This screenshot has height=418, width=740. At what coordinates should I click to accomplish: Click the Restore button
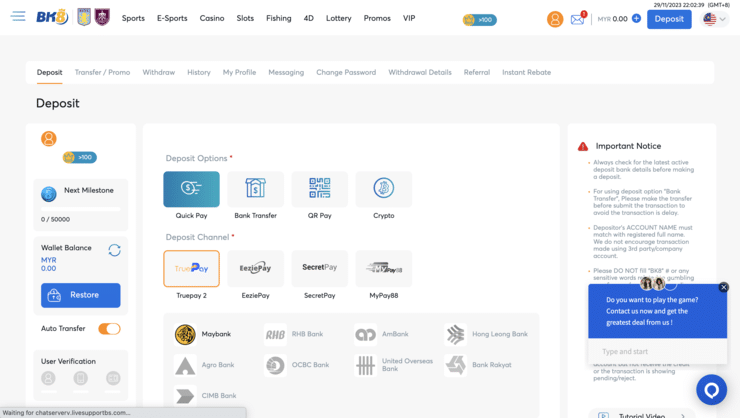coord(81,295)
